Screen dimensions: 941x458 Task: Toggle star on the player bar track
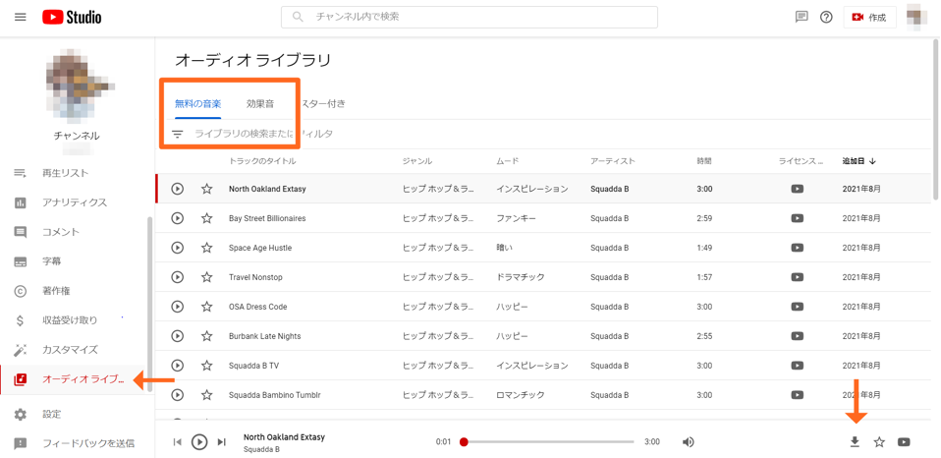click(x=879, y=442)
